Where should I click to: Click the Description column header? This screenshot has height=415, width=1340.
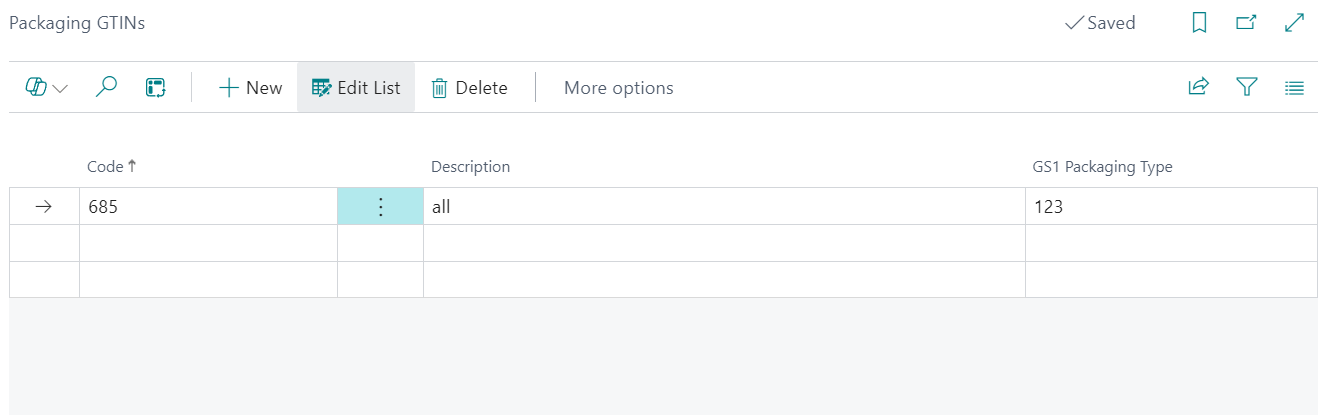click(x=470, y=167)
